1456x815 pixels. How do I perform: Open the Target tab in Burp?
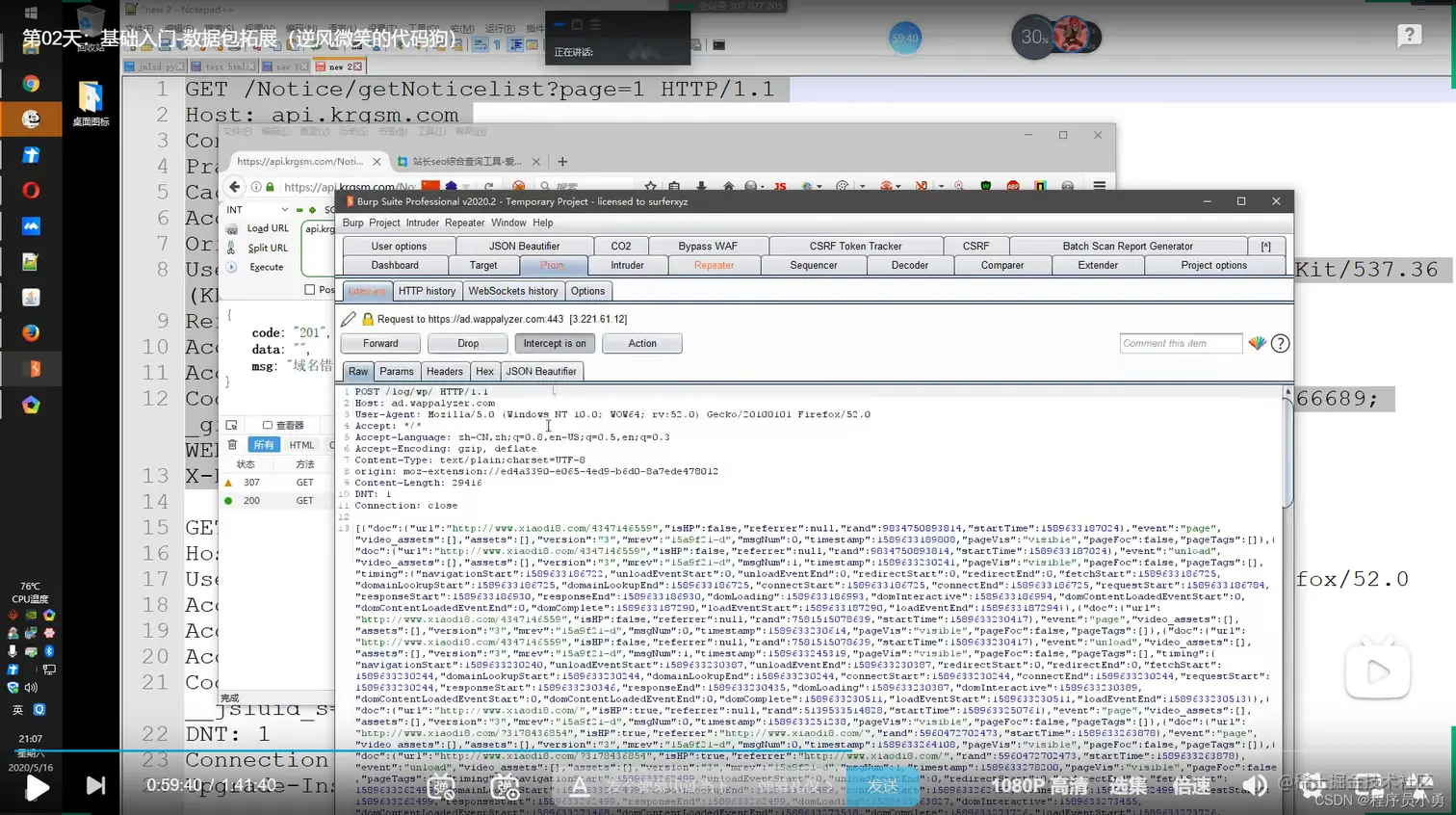pos(483,266)
